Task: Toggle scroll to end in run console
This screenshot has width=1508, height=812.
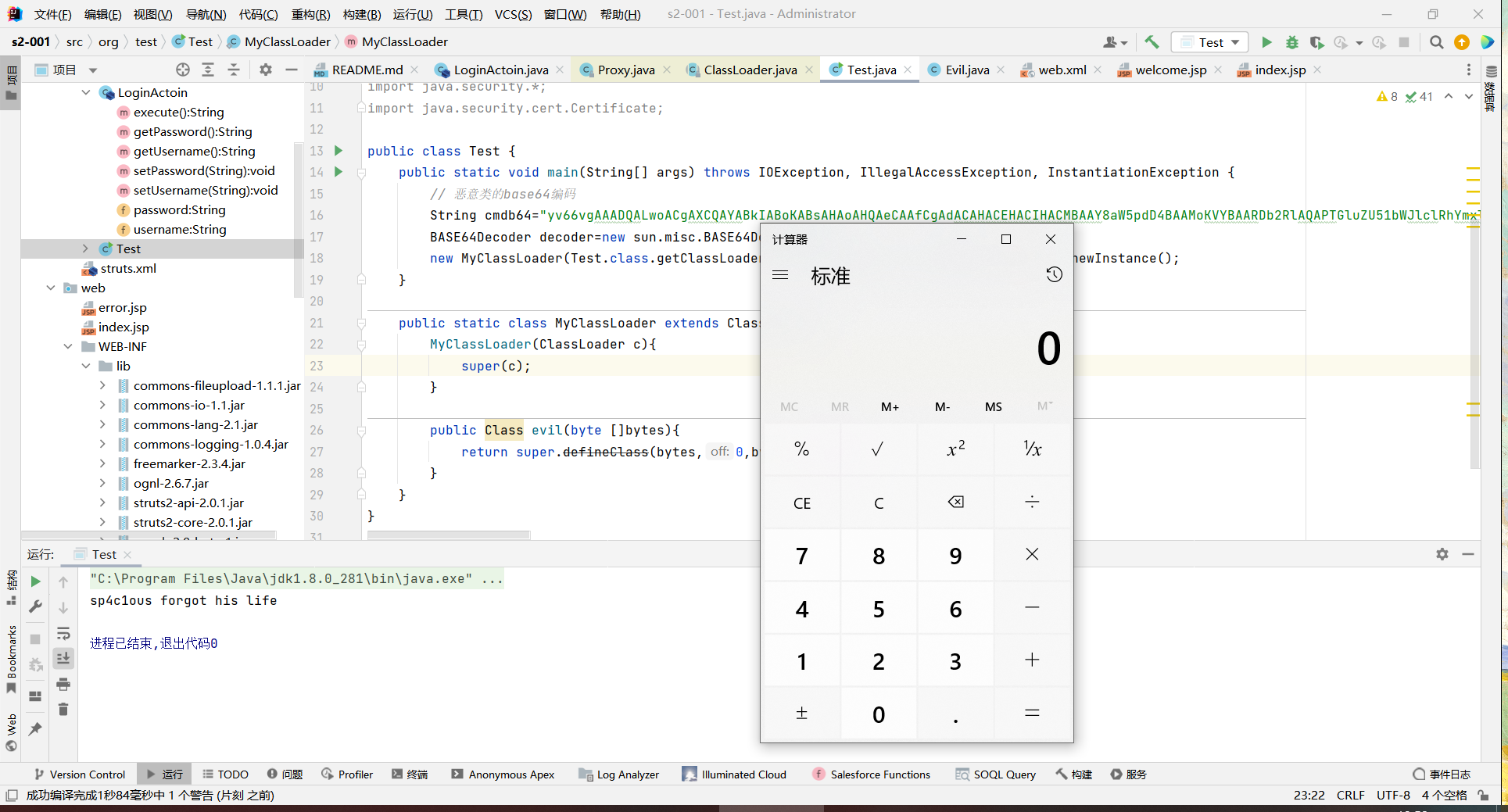Action: [63, 659]
